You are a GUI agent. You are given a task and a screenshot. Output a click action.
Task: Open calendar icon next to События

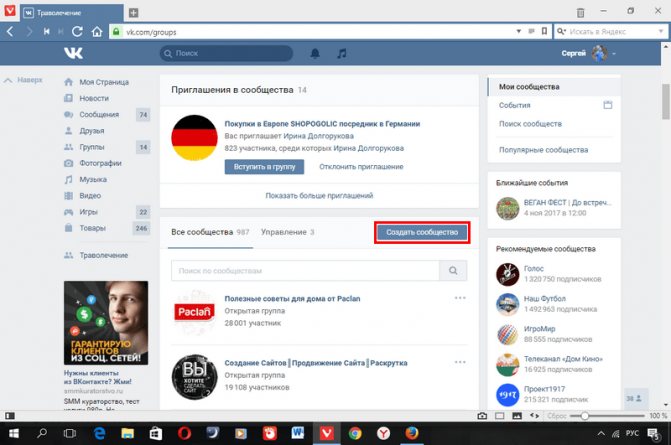pos(608,105)
